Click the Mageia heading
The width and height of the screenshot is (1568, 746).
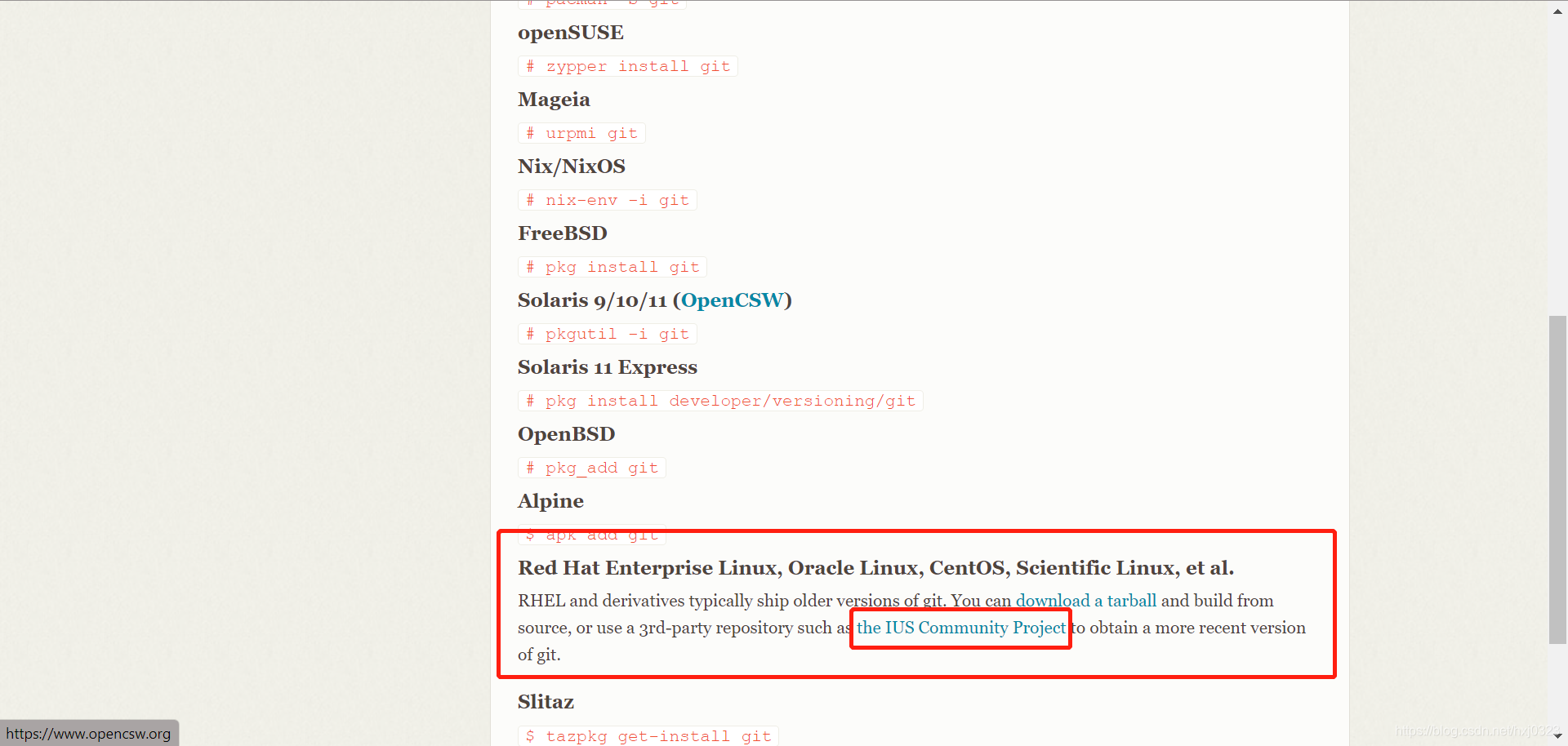(554, 100)
